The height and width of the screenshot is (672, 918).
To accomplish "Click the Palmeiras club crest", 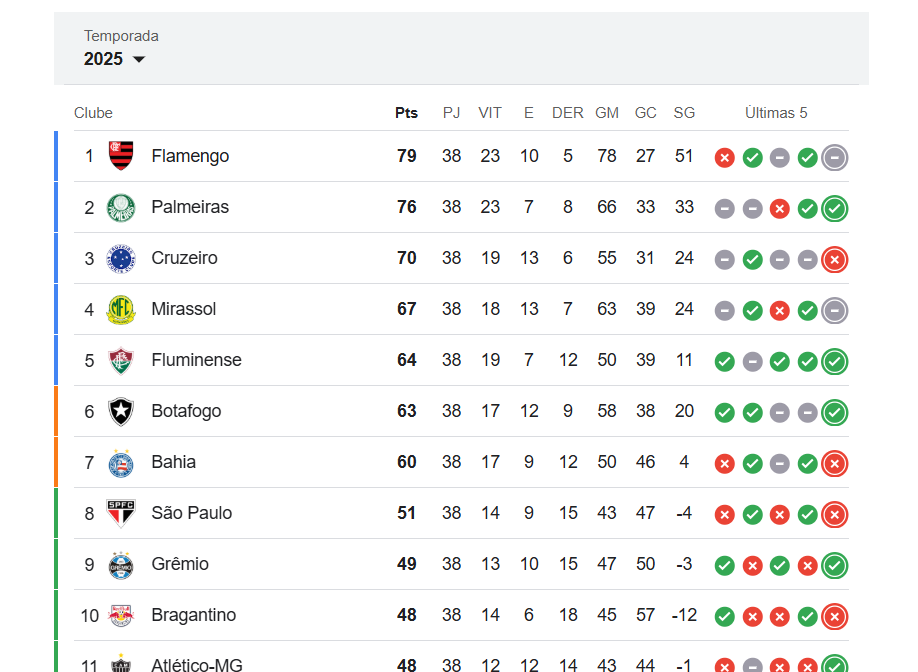I will point(121,207).
